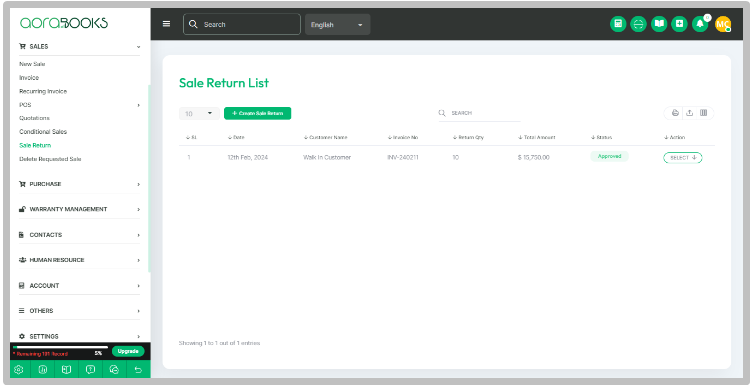Viewport: 750px width, 385px height.
Task: Open the English language dropdown
Action: pyautogui.click(x=337, y=24)
